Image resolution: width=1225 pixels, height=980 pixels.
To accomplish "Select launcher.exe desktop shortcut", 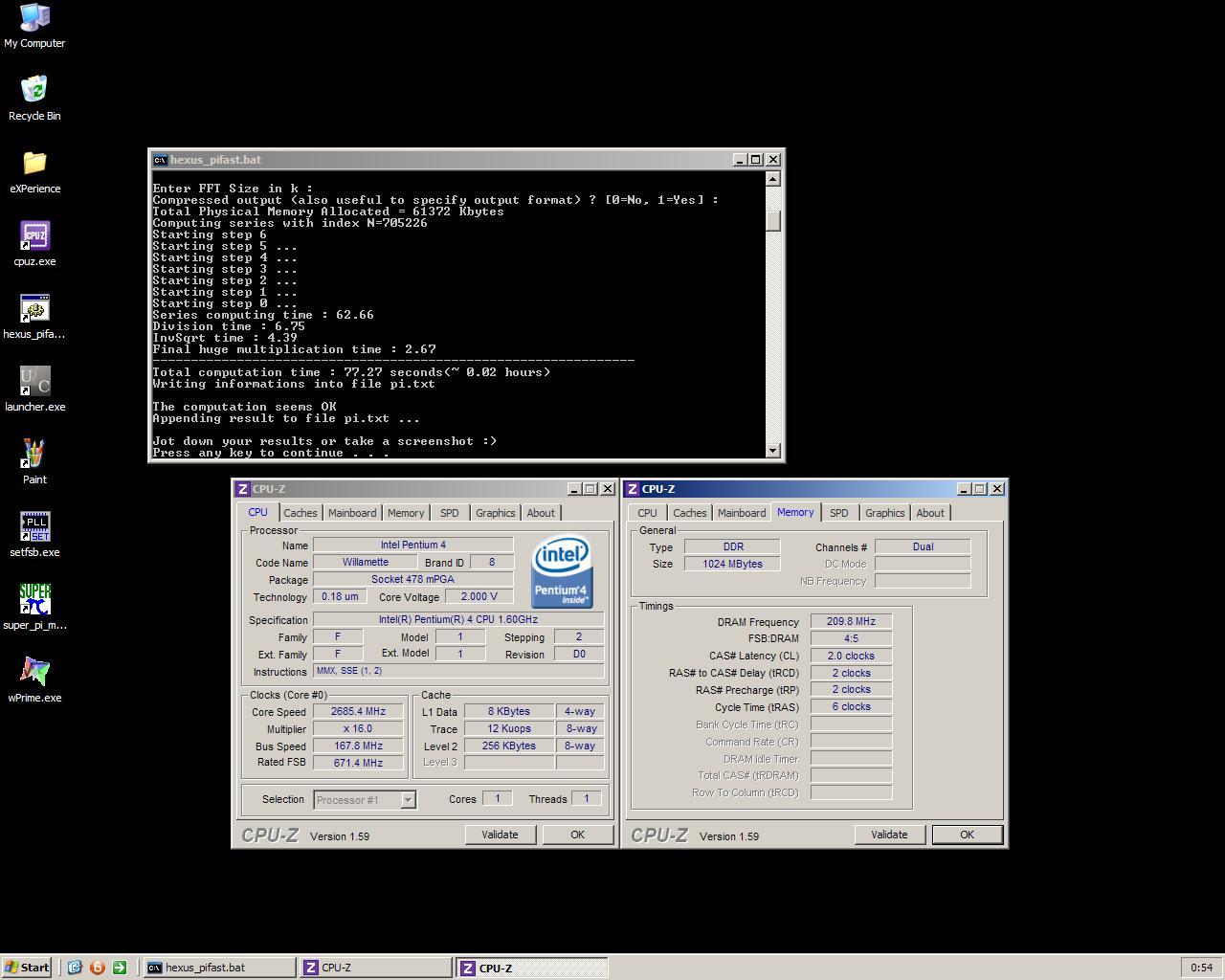I will coord(34,390).
